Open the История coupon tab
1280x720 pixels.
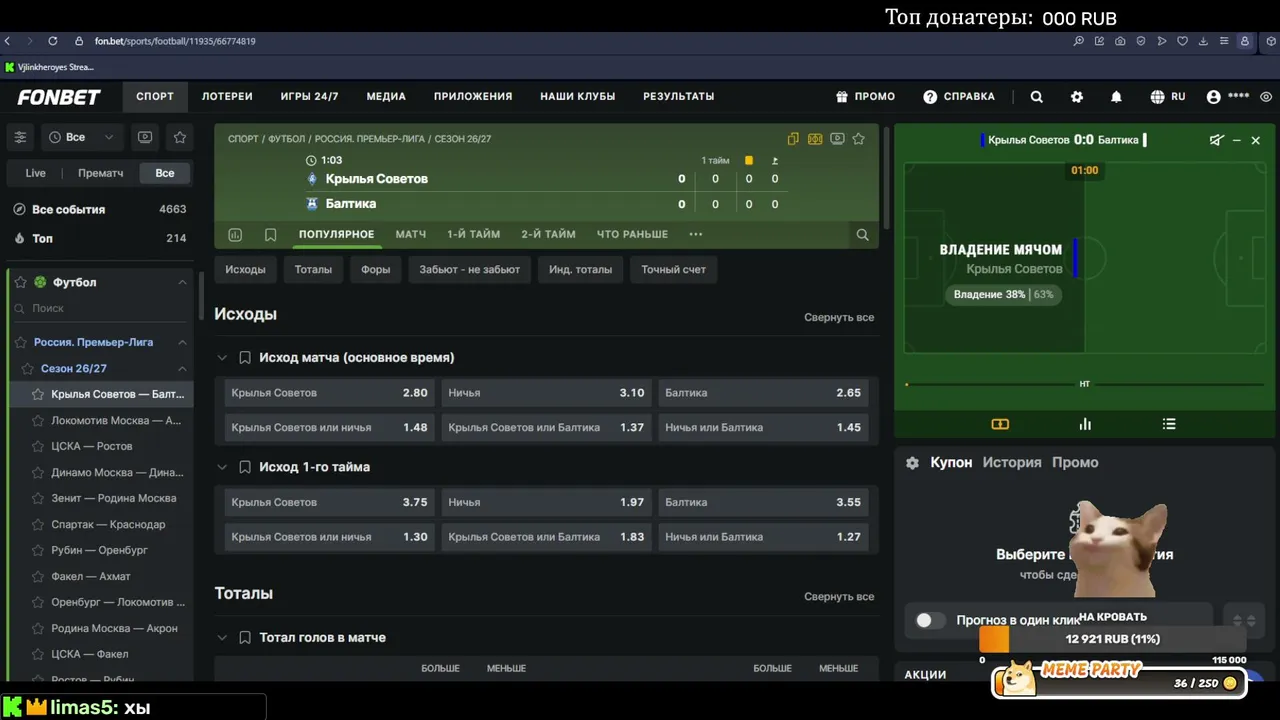(x=1012, y=463)
